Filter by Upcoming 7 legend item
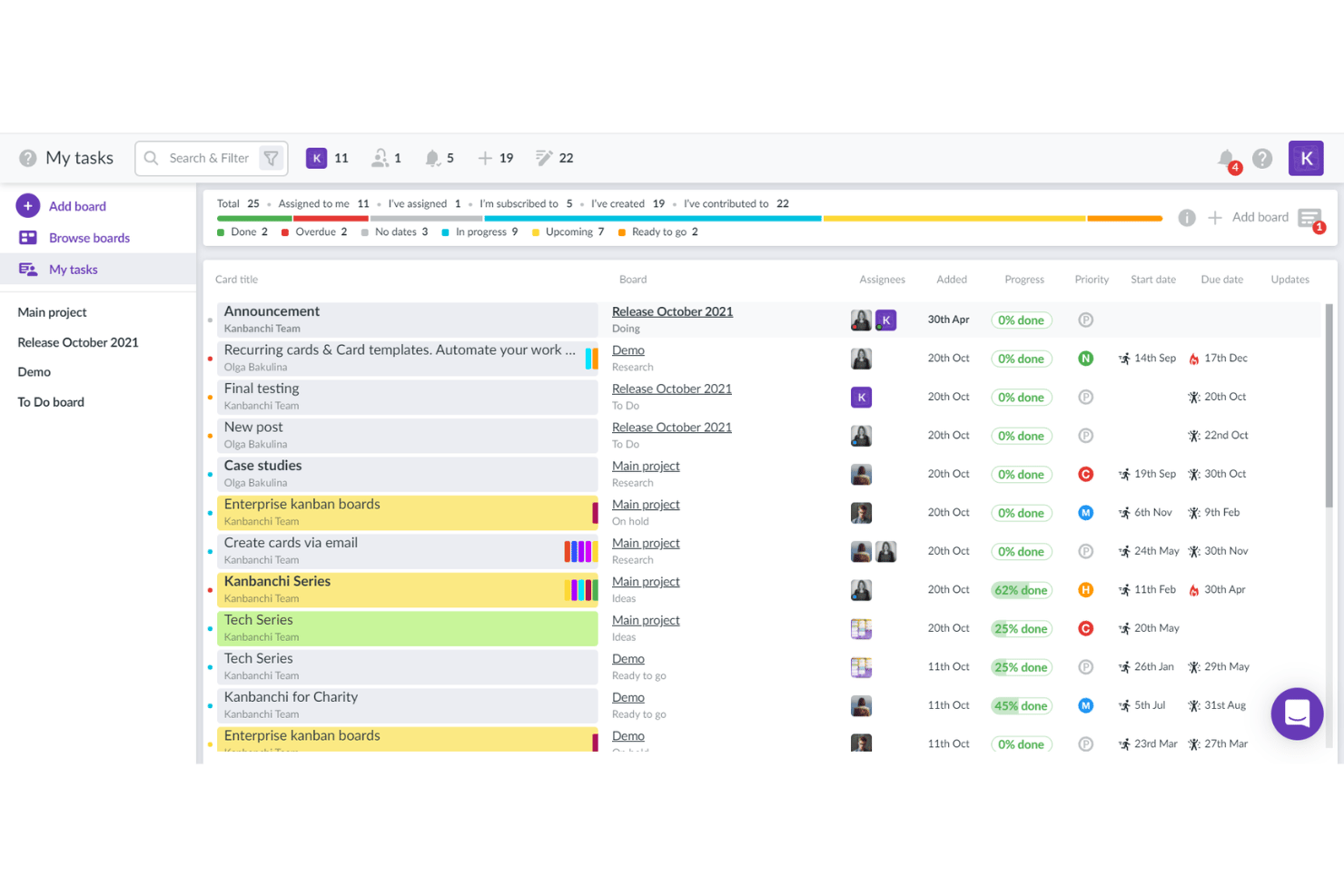1344x896 pixels. (x=568, y=232)
